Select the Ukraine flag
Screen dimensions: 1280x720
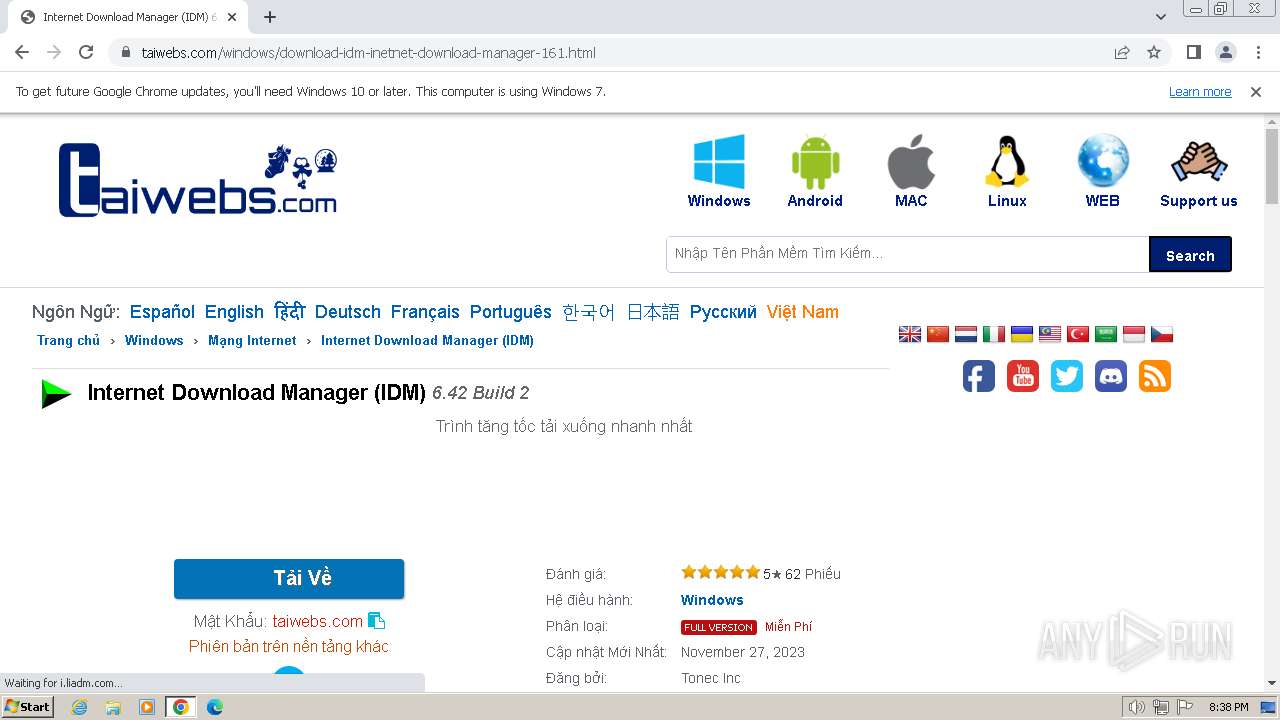1022,334
